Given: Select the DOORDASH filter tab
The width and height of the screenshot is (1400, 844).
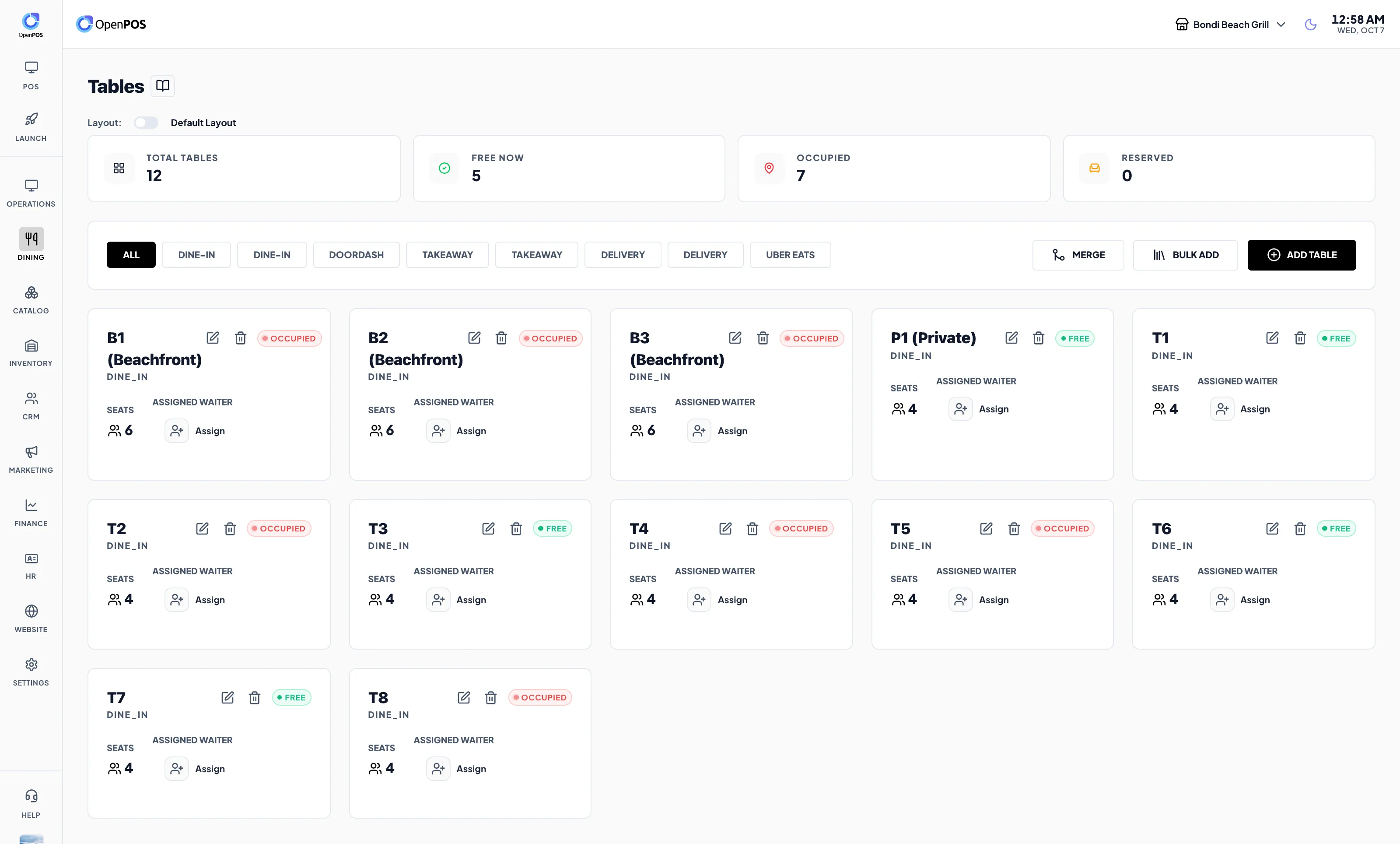Looking at the screenshot, I should pos(356,255).
